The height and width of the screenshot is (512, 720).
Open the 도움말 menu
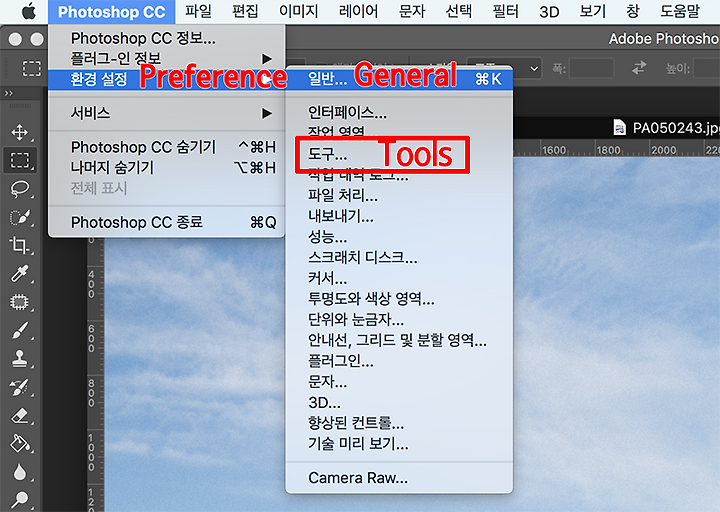click(x=680, y=12)
